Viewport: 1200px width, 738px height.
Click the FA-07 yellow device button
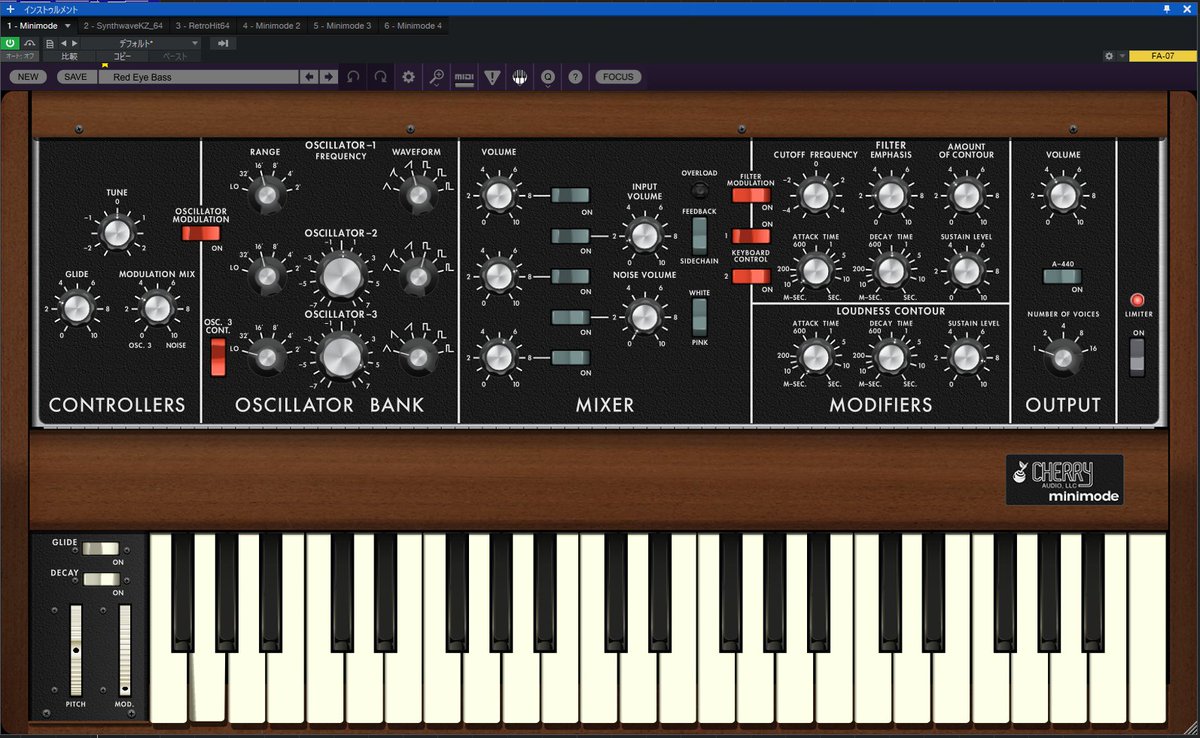click(1163, 56)
